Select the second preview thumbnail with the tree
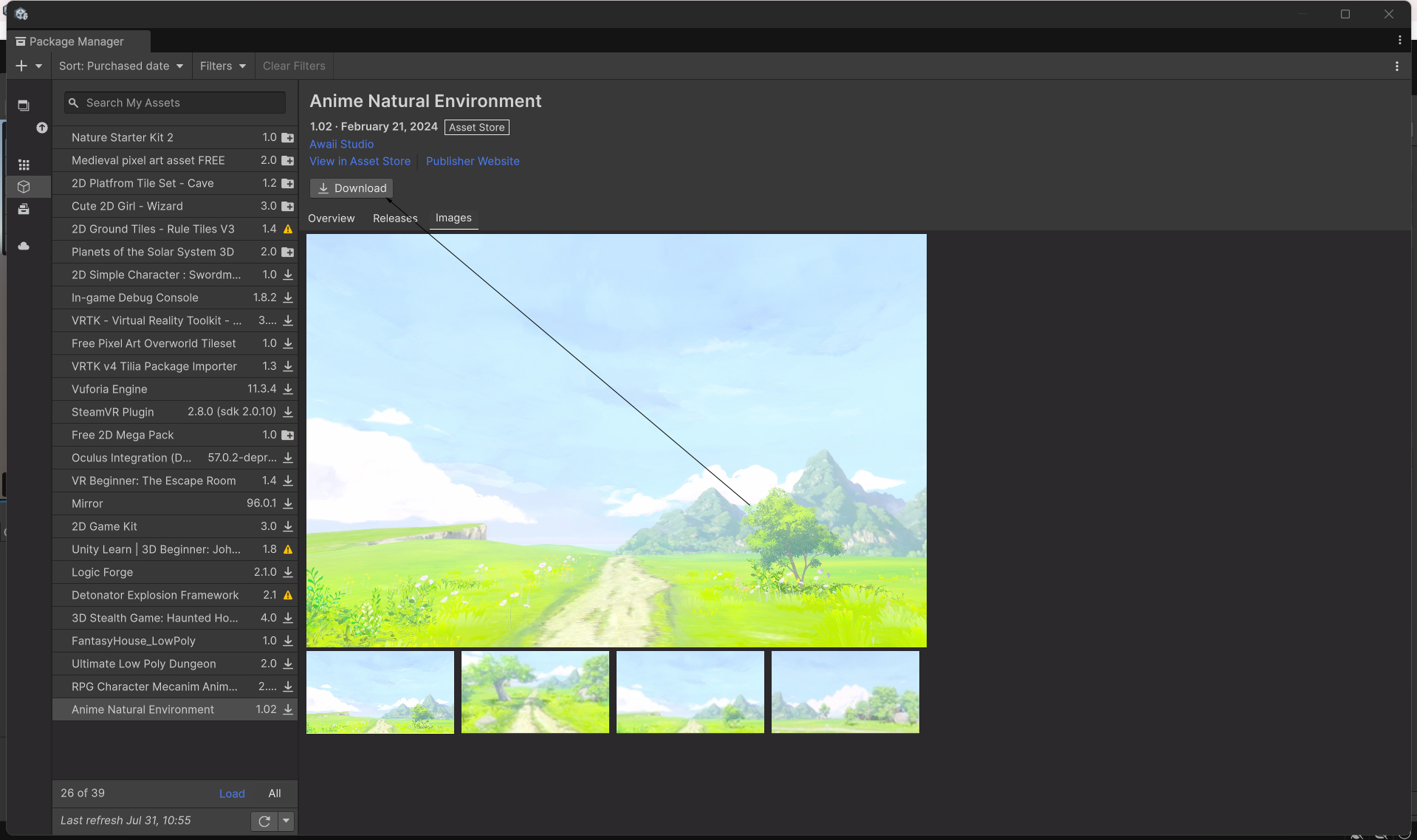This screenshot has width=1417, height=840. point(535,692)
